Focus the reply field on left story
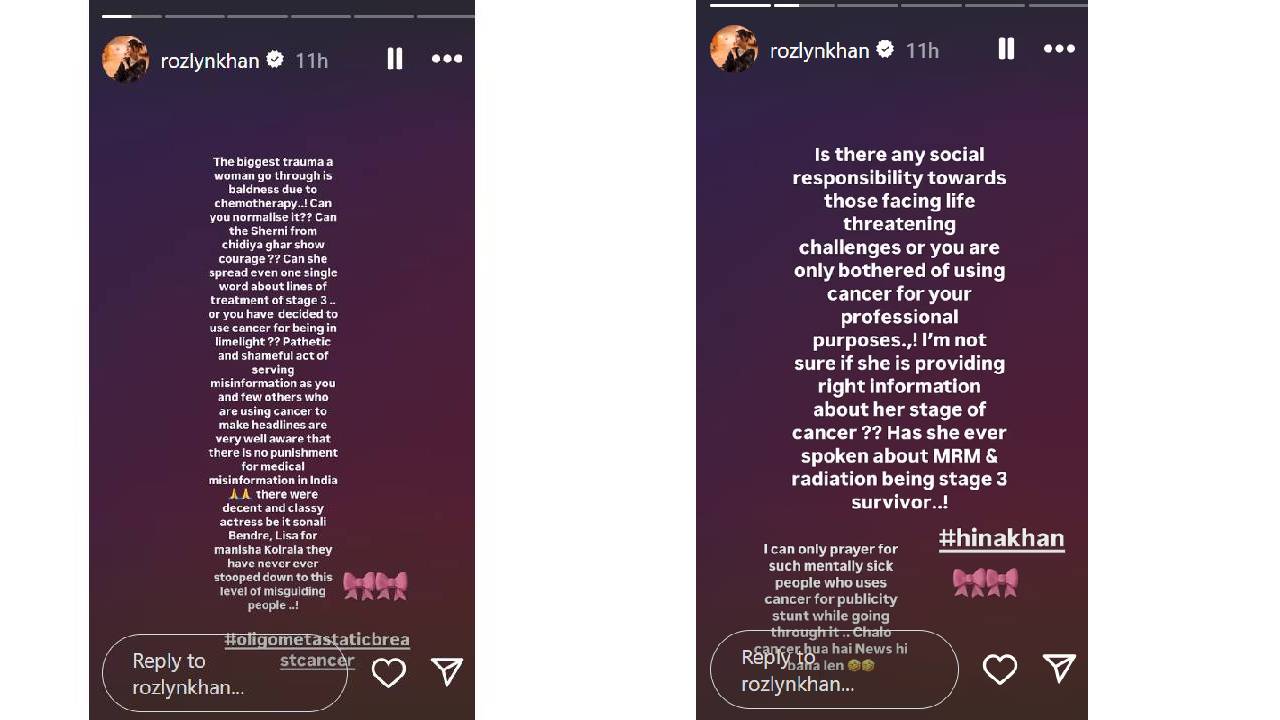The image size is (1280, 720). point(225,673)
